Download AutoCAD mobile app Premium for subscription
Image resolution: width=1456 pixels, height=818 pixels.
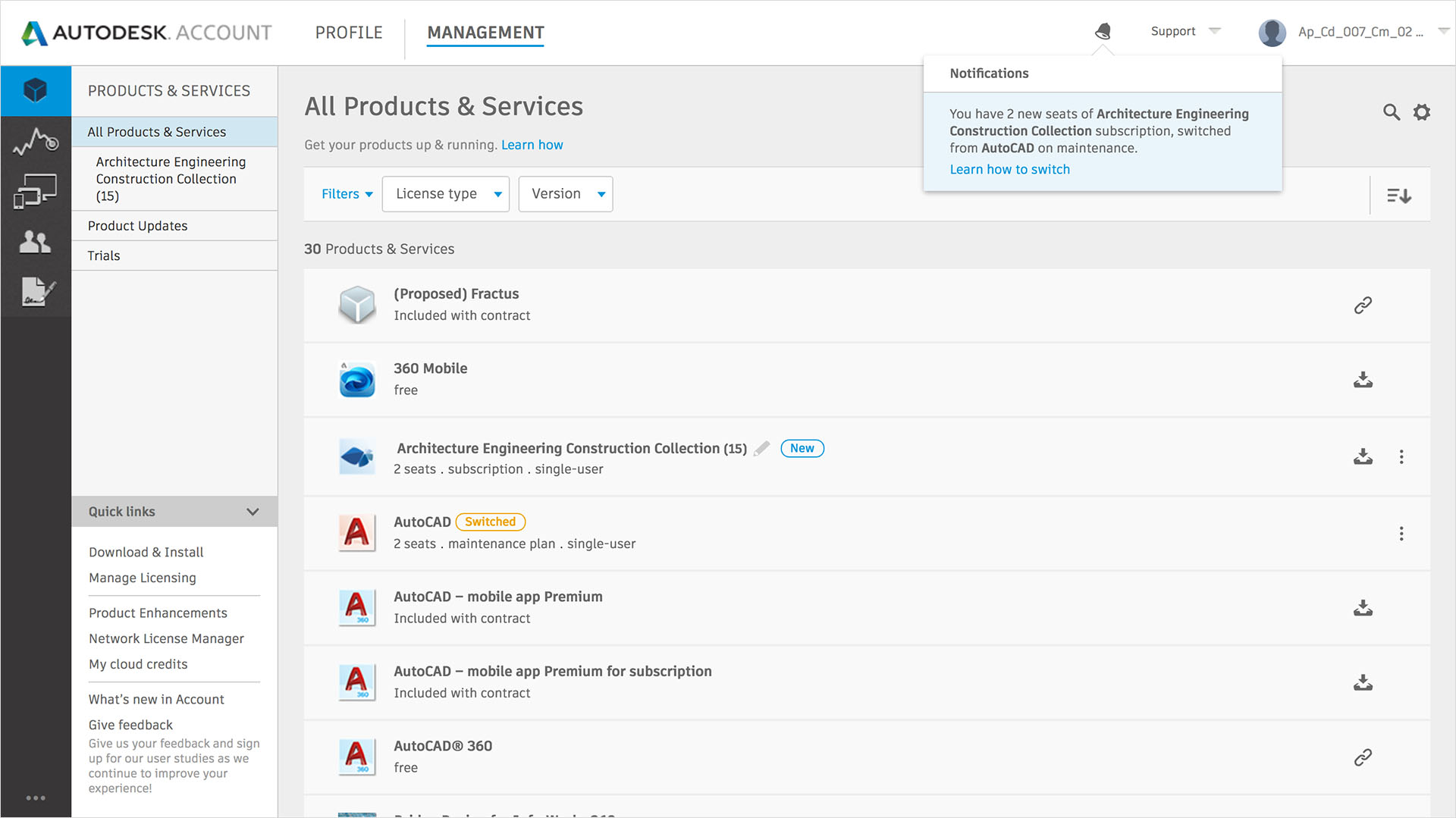(1363, 682)
